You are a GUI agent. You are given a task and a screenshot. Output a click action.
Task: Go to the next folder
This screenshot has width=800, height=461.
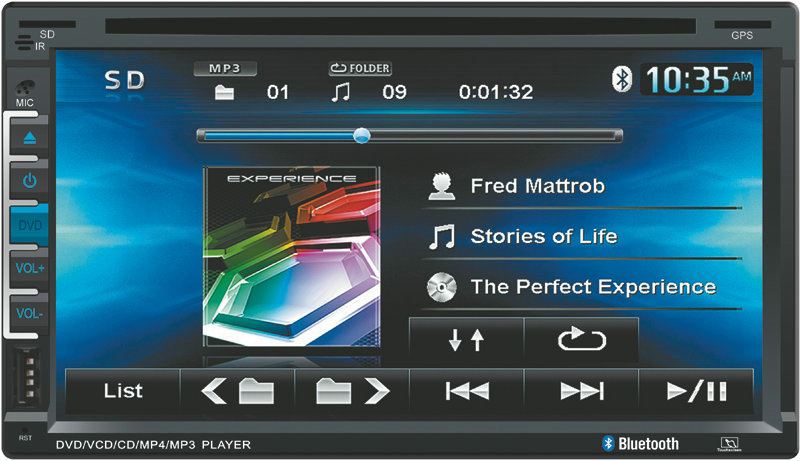pos(352,391)
